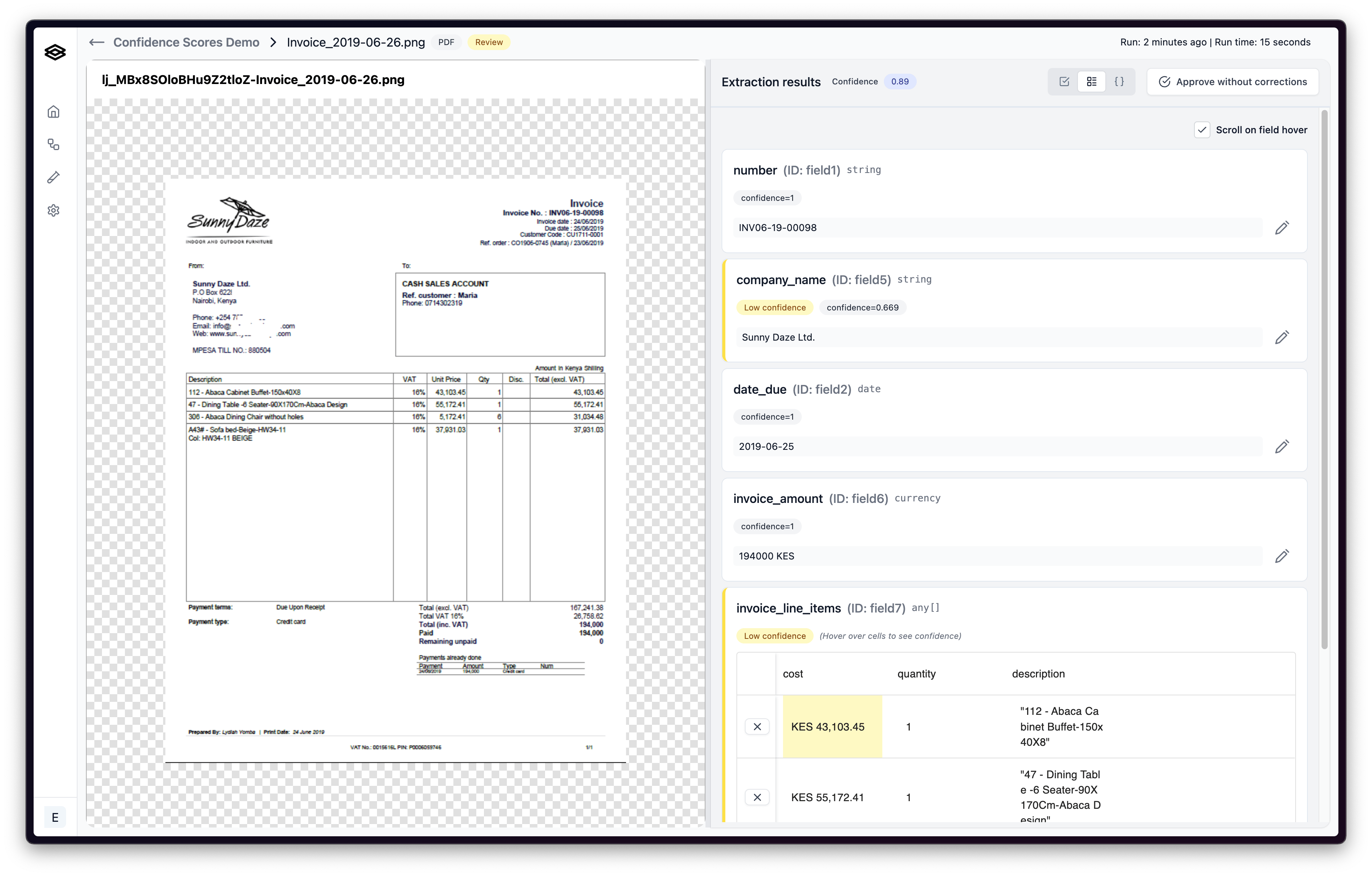Viewport: 1372px width, 876px height.
Task: Click the home icon in sidebar
Action: (x=53, y=112)
